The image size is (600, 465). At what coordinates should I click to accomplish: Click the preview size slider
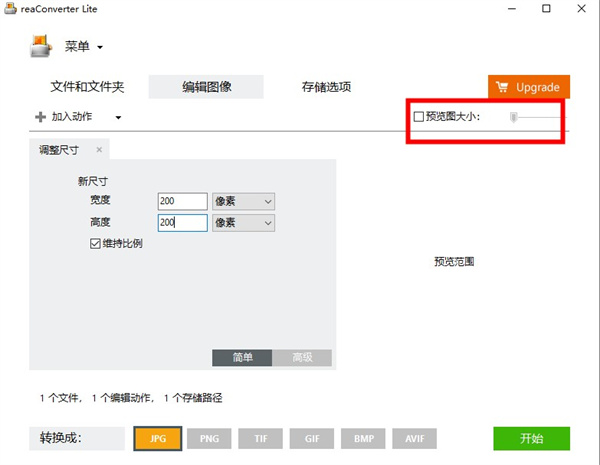(x=514, y=117)
